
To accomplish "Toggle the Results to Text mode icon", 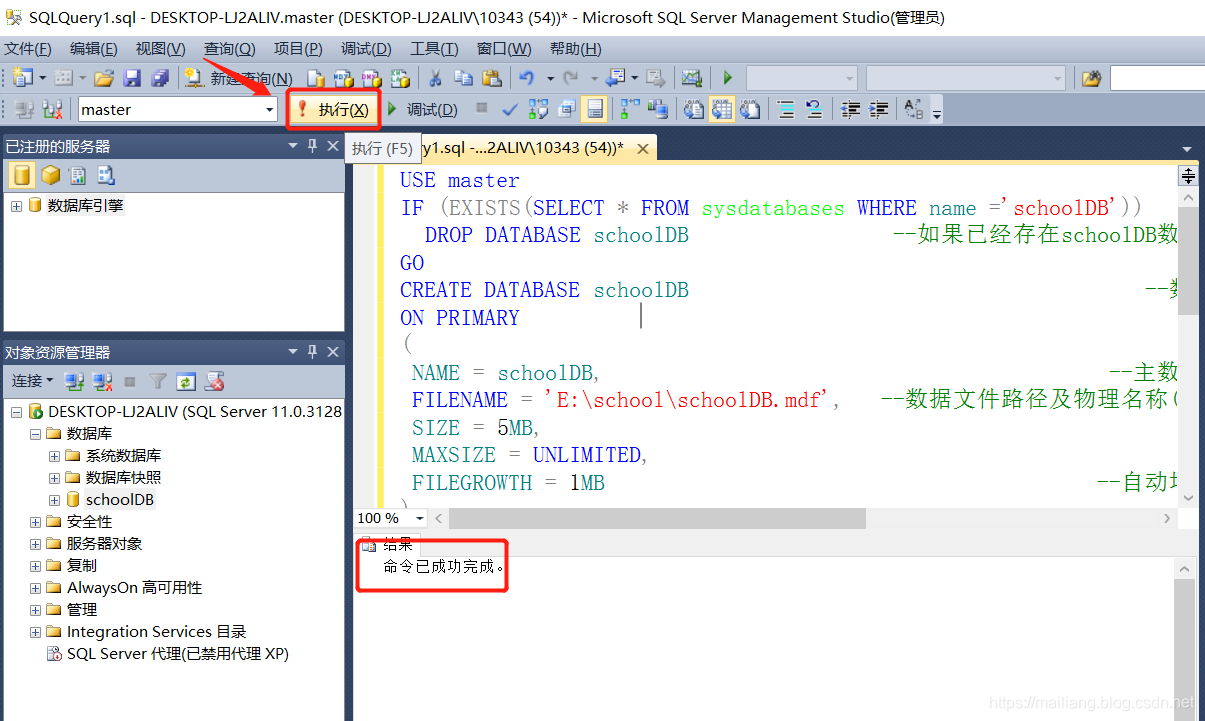I will pos(694,110).
